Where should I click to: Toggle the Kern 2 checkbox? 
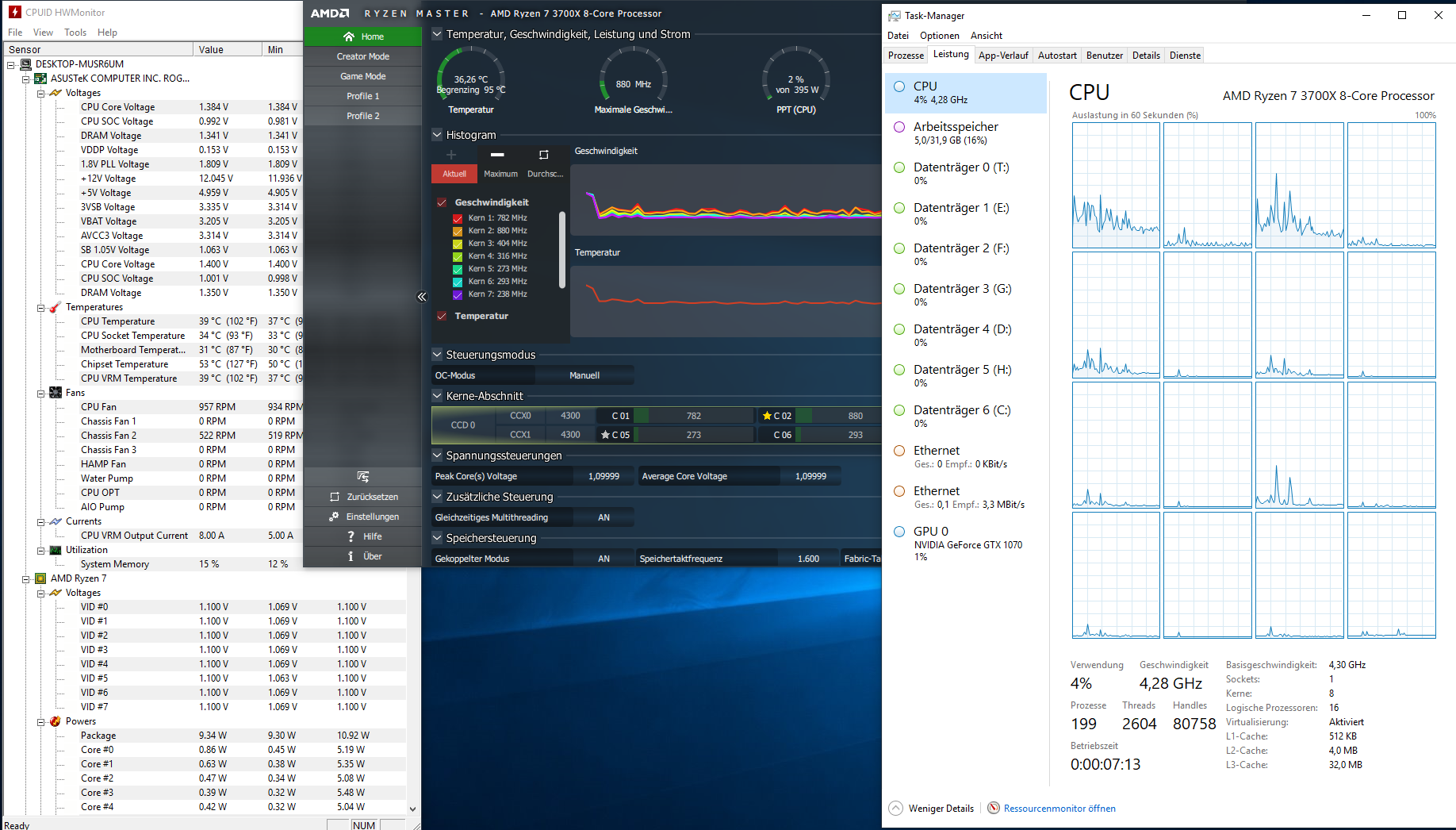pos(458,231)
